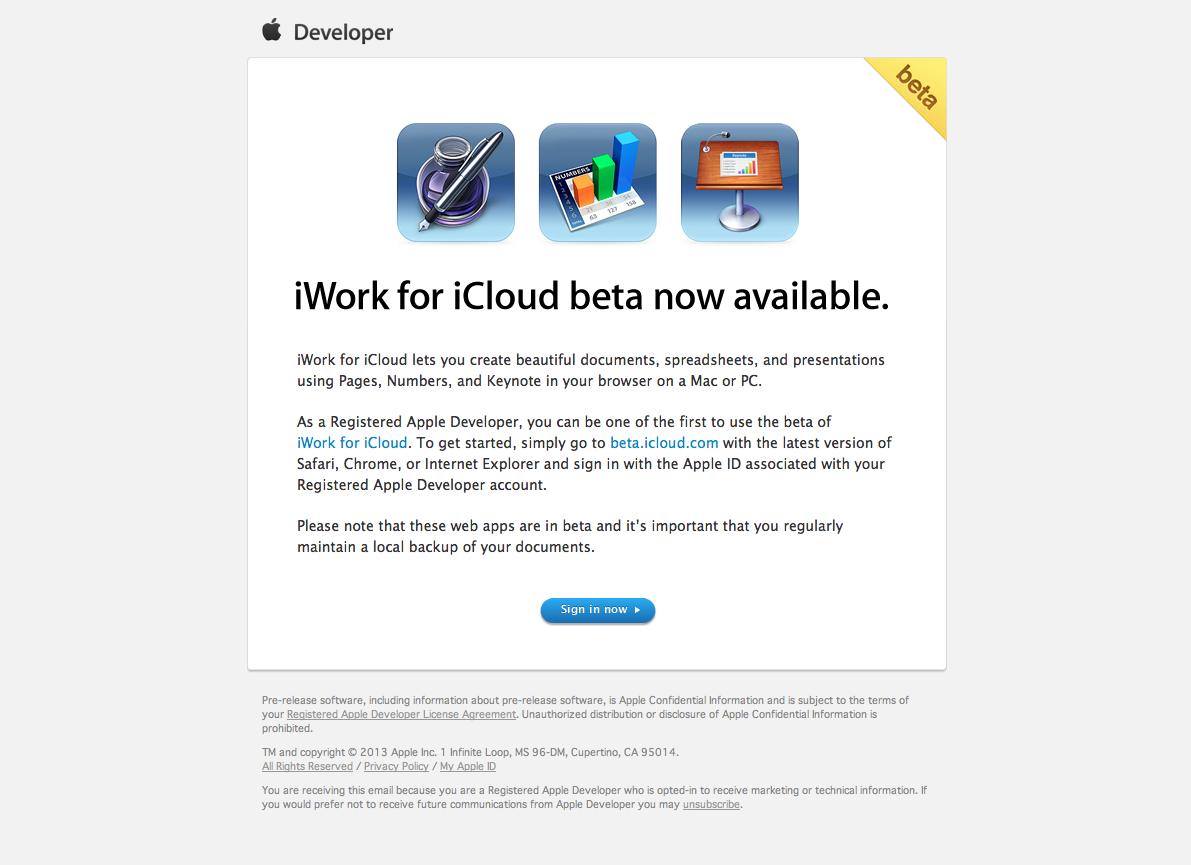Image resolution: width=1191 pixels, height=865 pixels.
Task: Click the yellow beta corner ribbon
Action: point(915,88)
